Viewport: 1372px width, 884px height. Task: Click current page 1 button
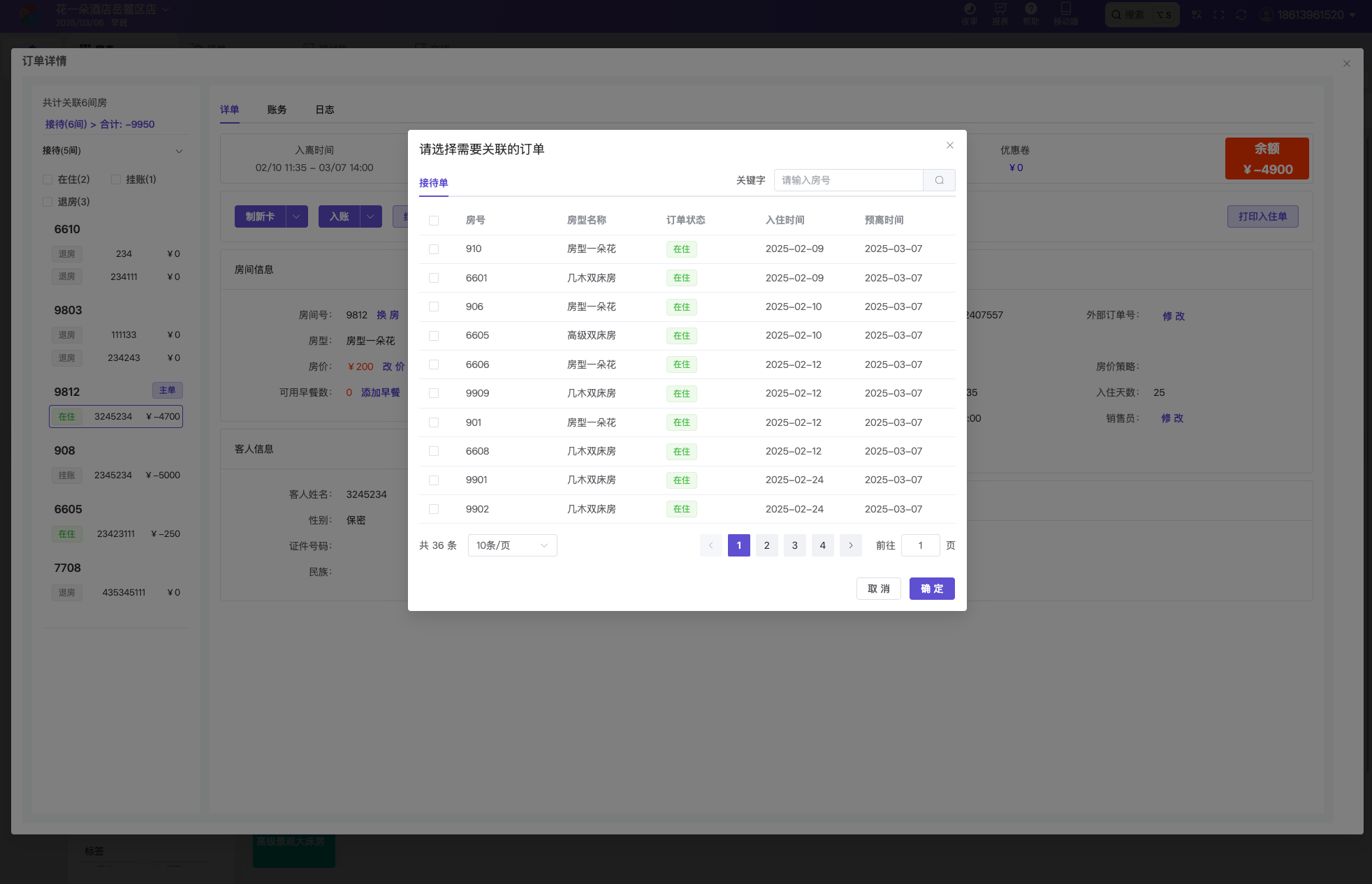(738, 545)
